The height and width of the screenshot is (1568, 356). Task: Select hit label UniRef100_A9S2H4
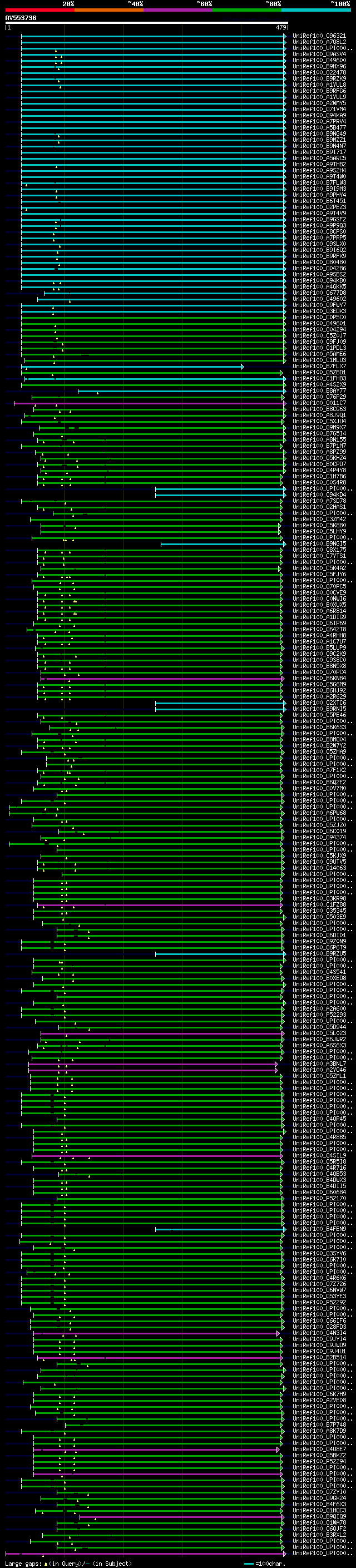coord(319,170)
